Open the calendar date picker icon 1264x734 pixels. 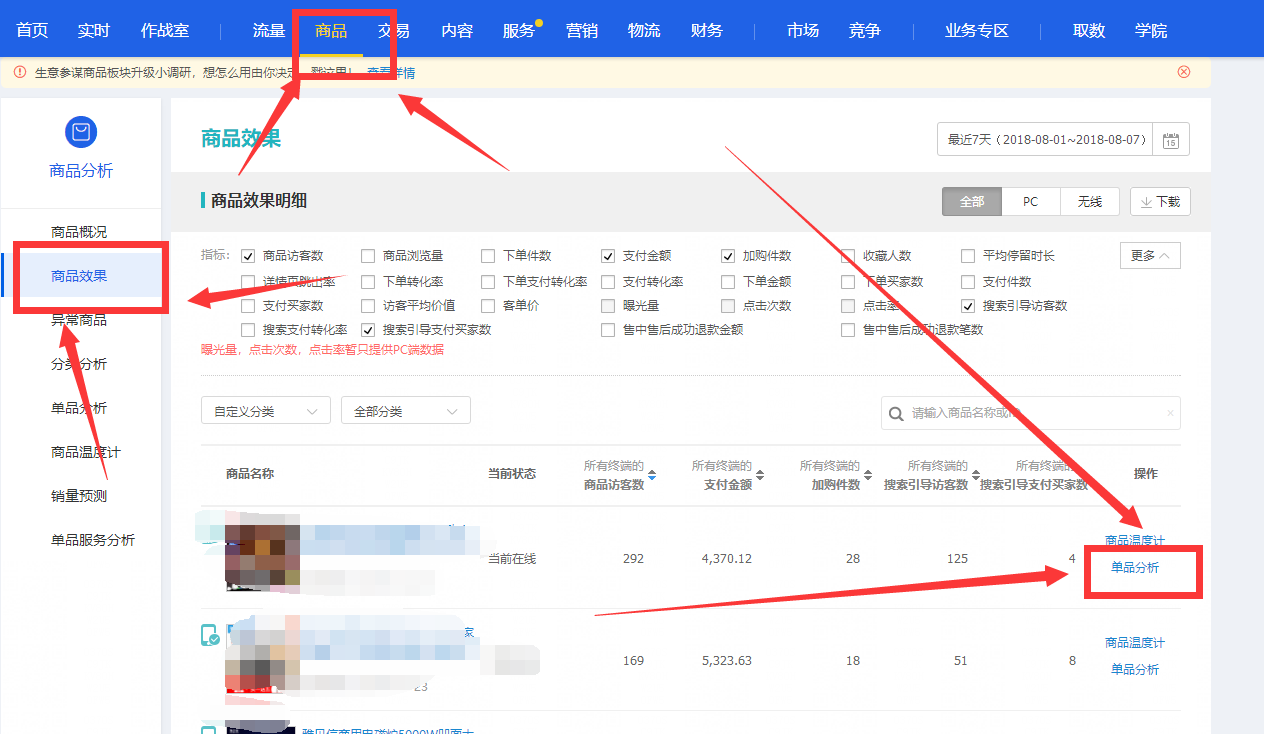[1172, 139]
